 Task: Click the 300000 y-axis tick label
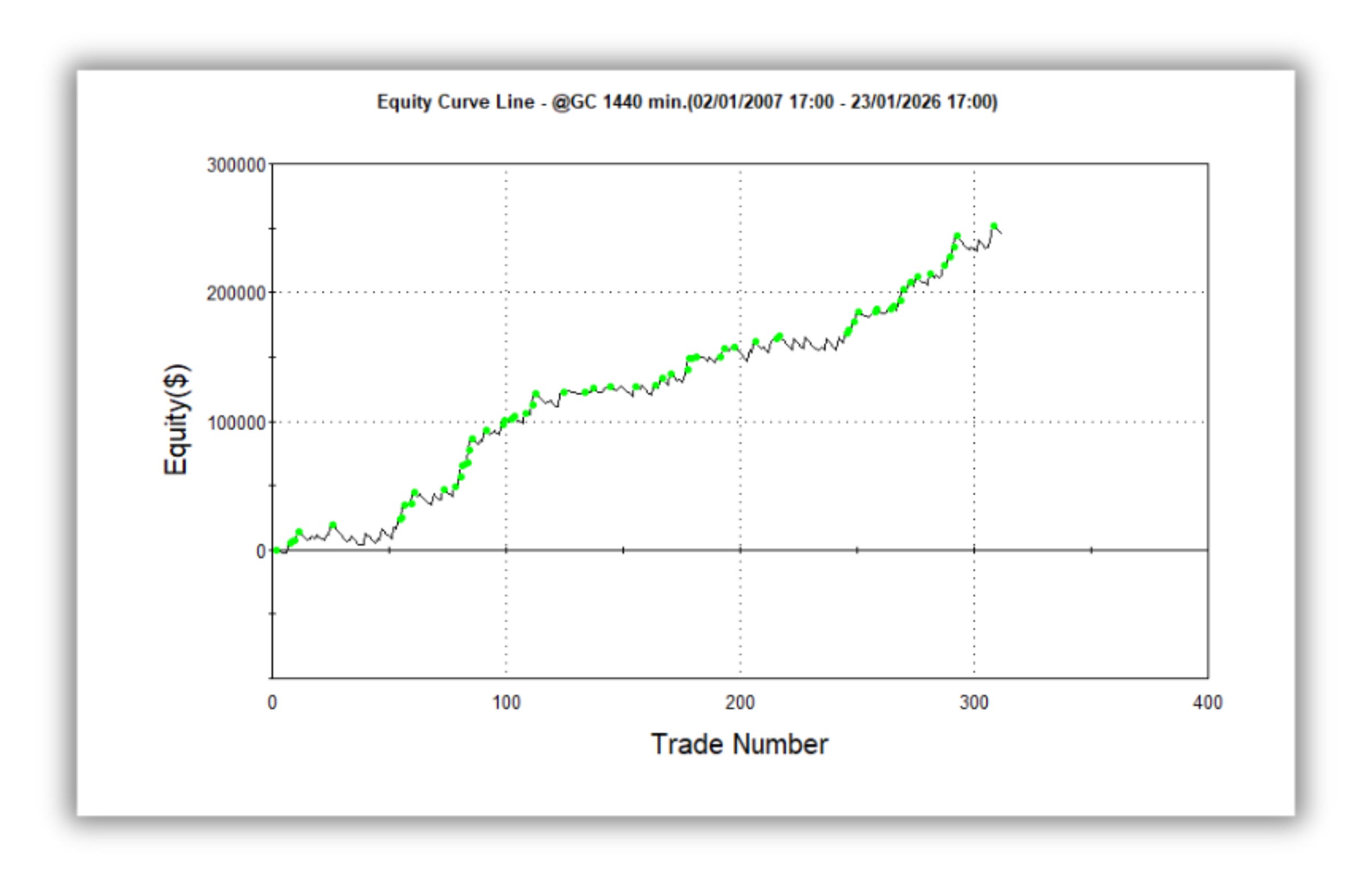pyautogui.click(x=236, y=165)
